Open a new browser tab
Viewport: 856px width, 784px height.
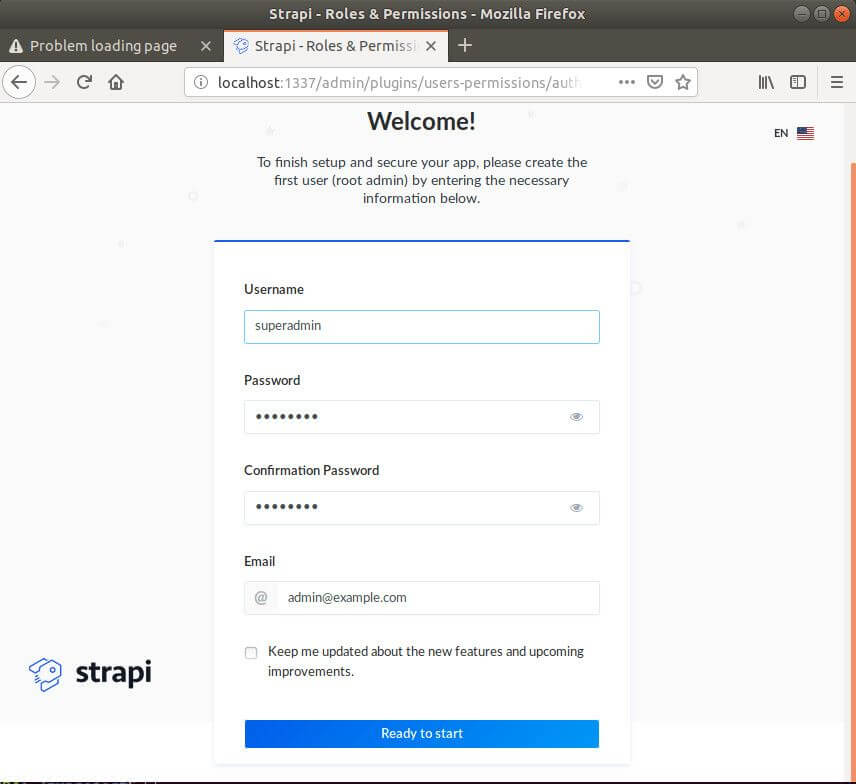(x=464, y=46)
